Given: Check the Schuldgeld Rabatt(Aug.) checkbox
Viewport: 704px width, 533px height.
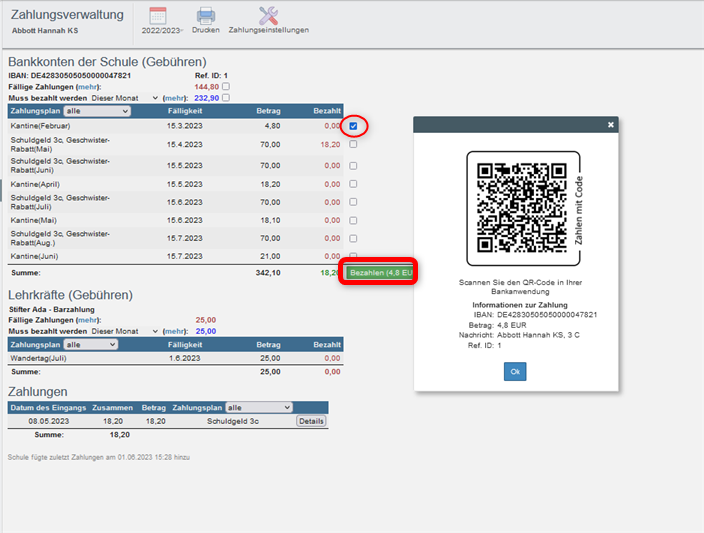Looking at the screenshot, I should (353, 238).
